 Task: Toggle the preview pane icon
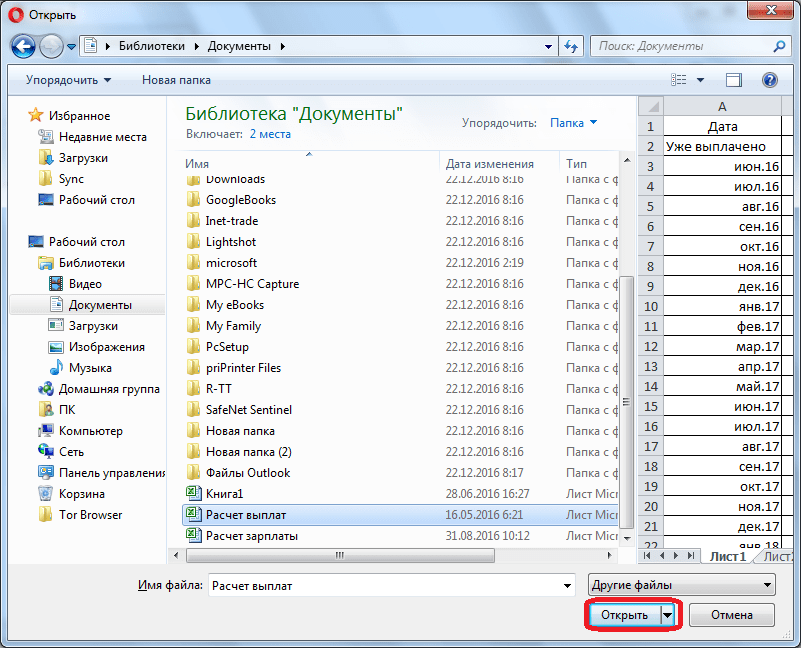(734, 80)
